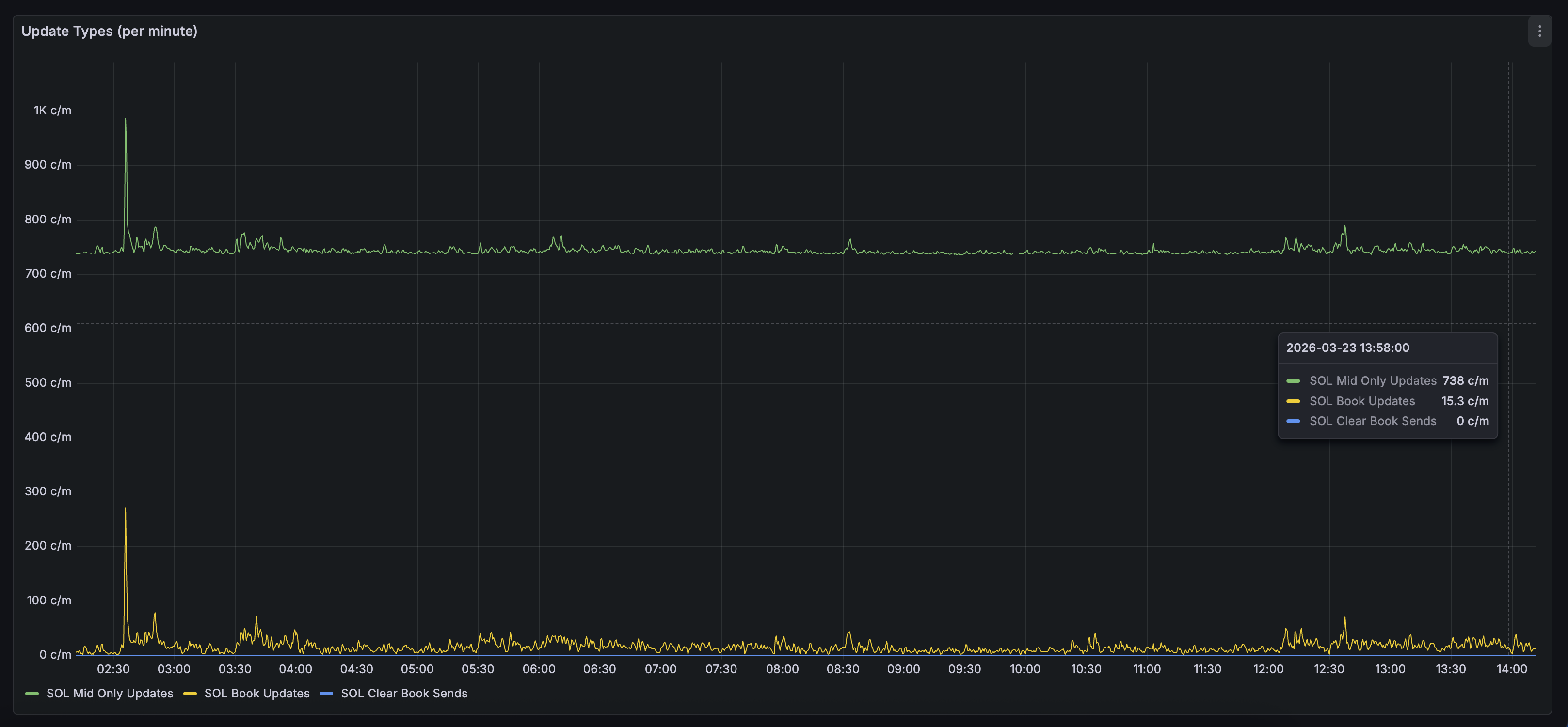
Task: Click the 600 c/m y-axis label
Action: point(48,328)
